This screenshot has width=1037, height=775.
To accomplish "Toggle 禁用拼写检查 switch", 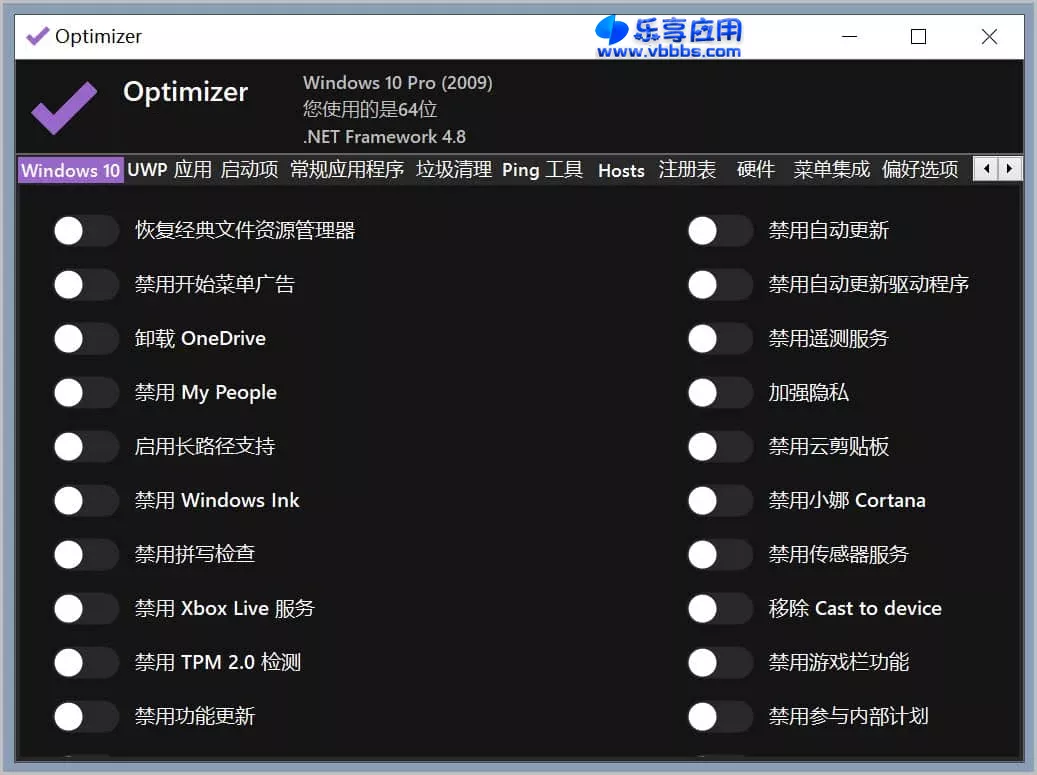I will (x=86, y=554).
